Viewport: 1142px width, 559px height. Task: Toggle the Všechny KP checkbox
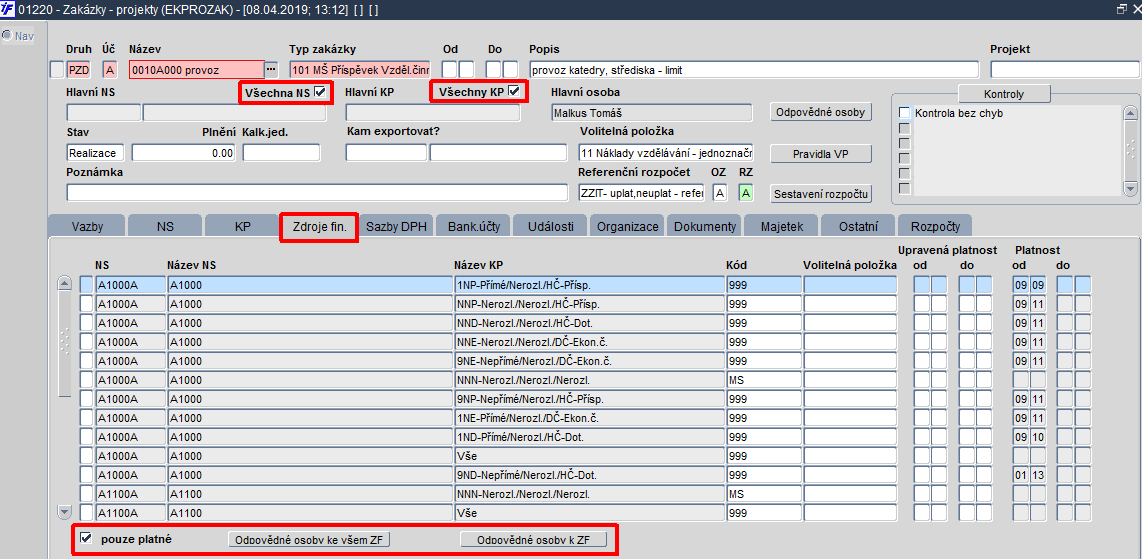pyautogui.click(x=514, y=92)
